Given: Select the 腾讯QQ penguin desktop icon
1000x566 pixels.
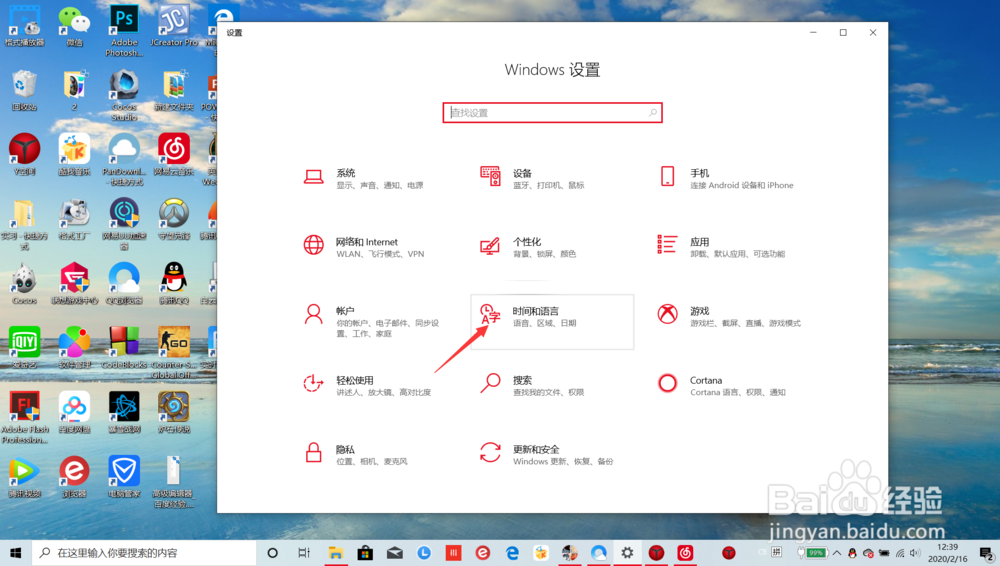Looking at the screenshot, I should tap(173, 284).
